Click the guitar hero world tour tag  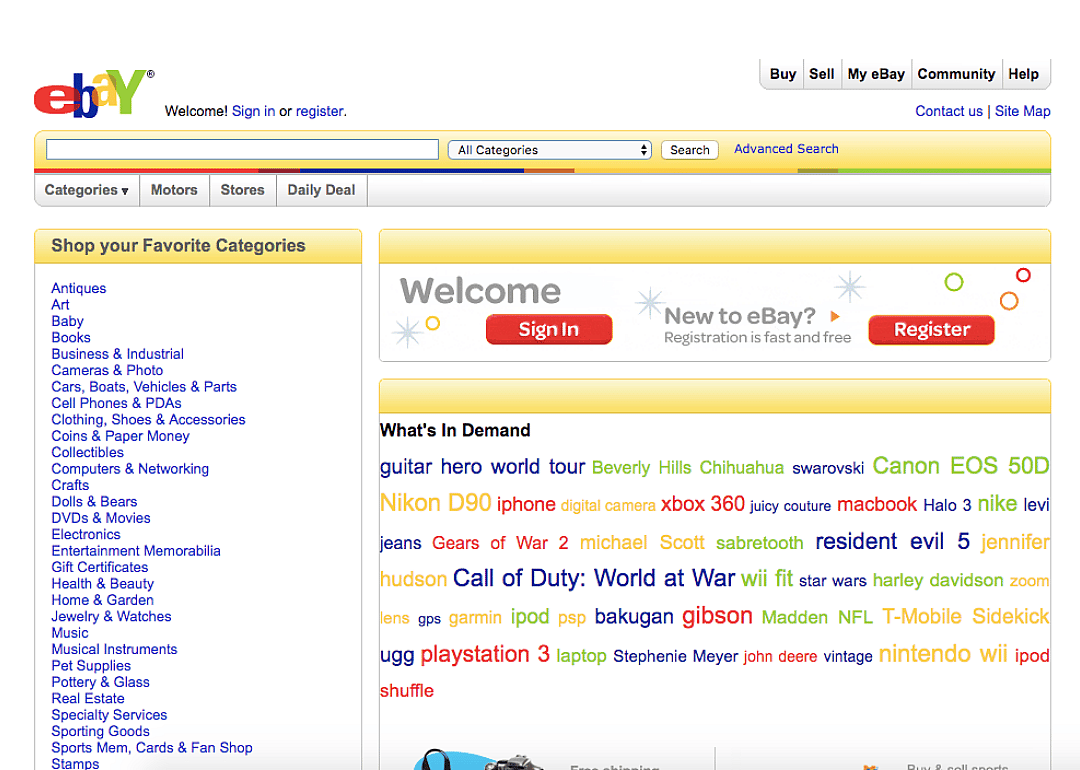click(482, 467)
